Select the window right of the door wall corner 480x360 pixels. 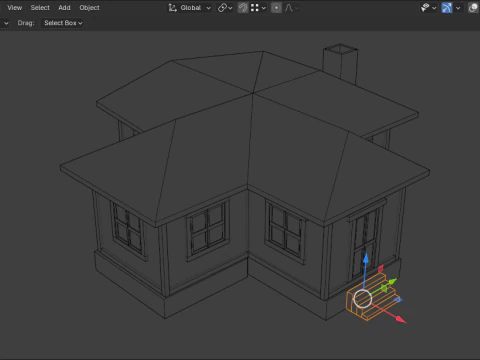click(x=285, y=230)
